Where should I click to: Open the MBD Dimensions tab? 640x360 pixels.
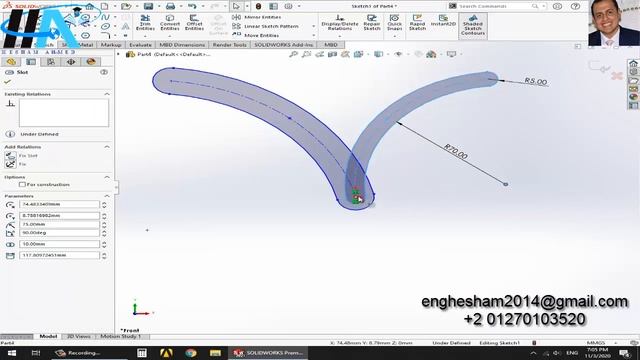182,45
